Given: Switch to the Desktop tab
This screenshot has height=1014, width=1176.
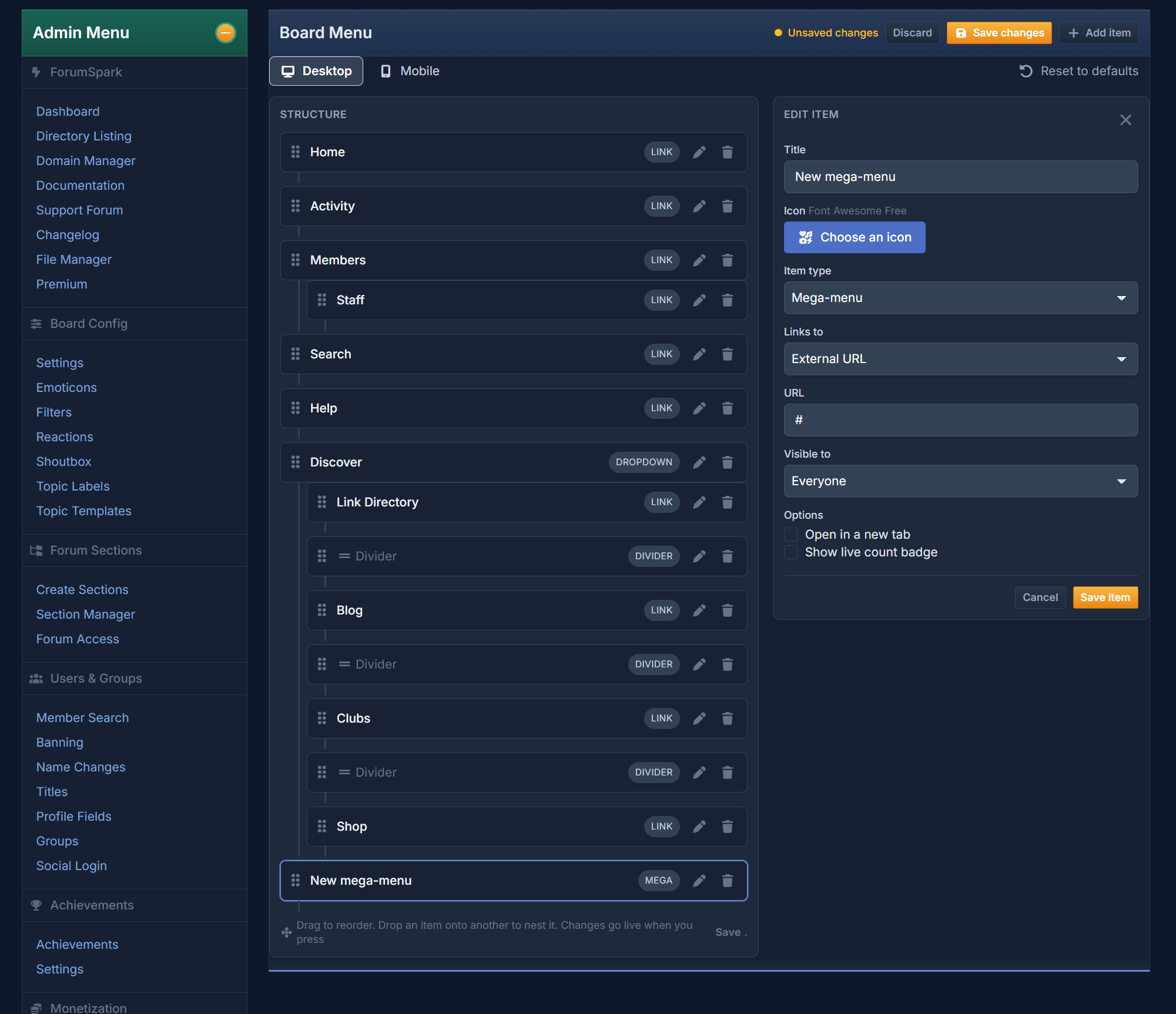Looking at the screenshot, I should click(316, 71).
